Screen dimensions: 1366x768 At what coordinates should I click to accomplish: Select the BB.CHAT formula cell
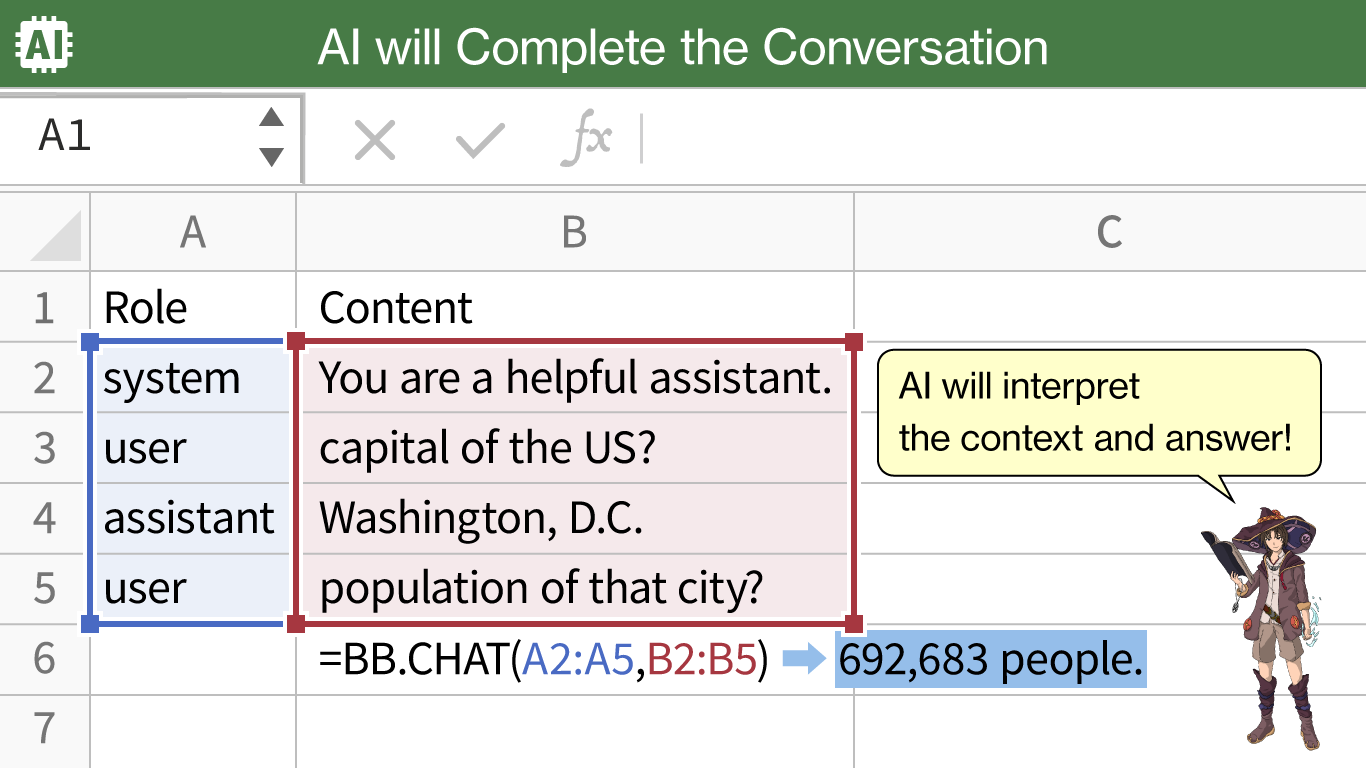(575, 659)
